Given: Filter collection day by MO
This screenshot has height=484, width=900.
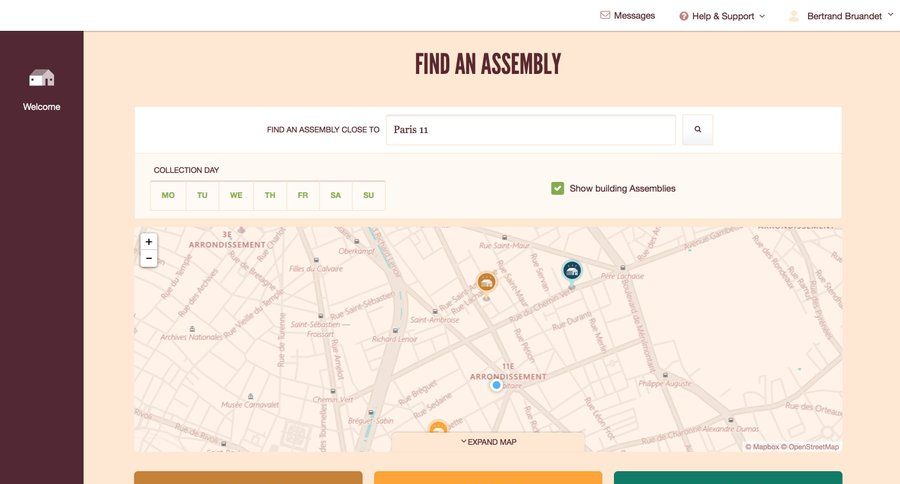Looking at the screenshot, I should pyautogui.click(x=168, y=195).
